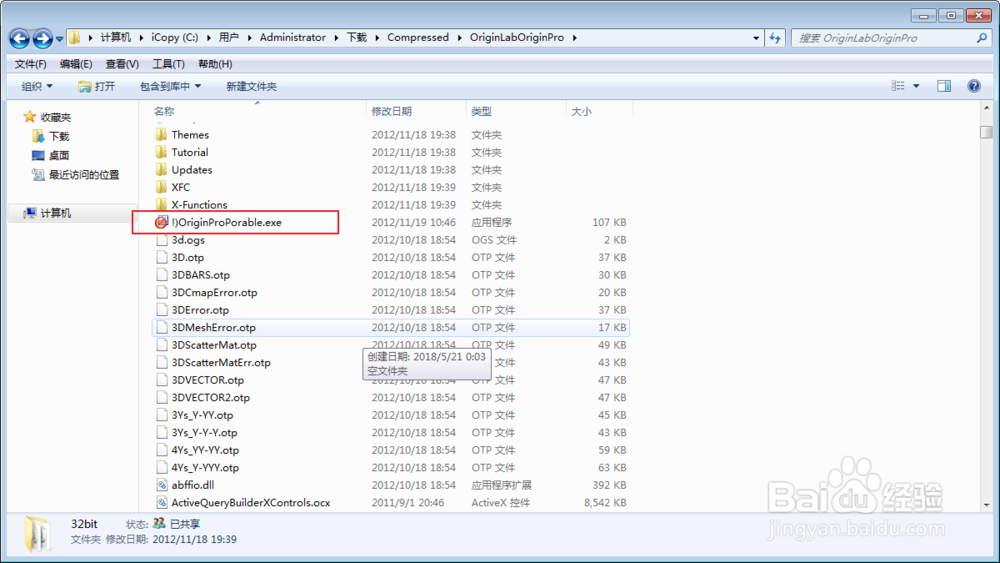1000x563 pixels.
Task: Open recent locations dropdown next to Forward
Action: 59,39
